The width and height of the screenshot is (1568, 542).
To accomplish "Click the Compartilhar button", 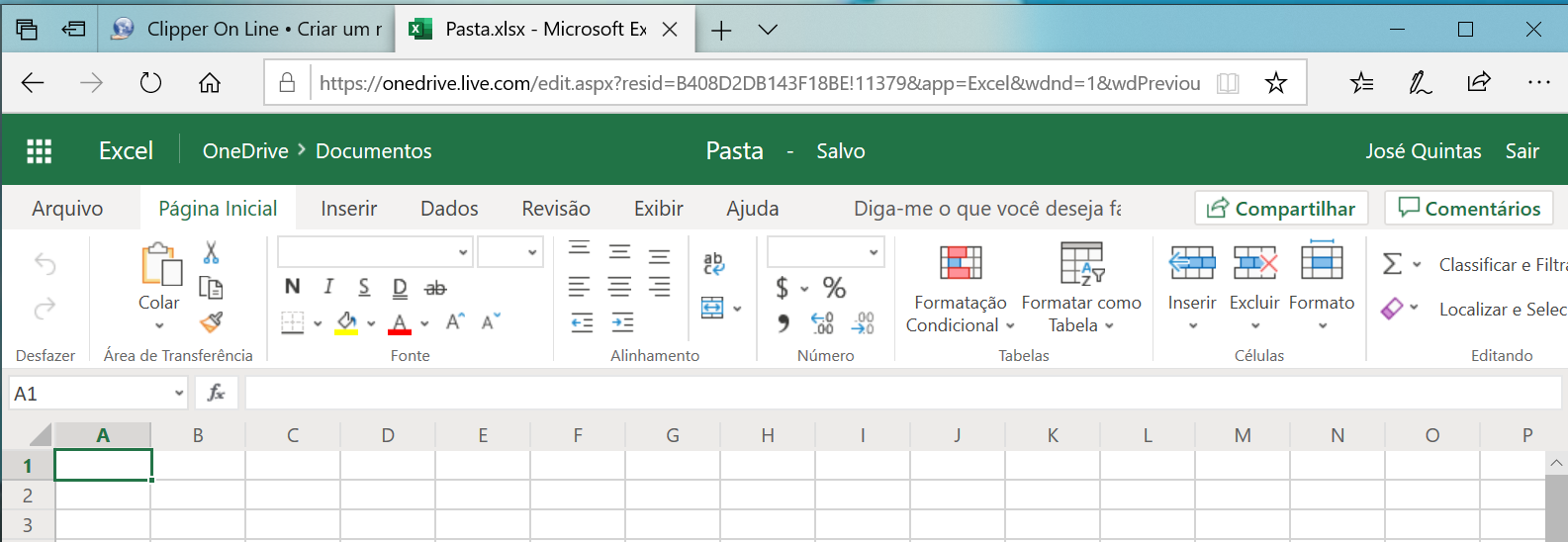I will tap(1281, 208).
